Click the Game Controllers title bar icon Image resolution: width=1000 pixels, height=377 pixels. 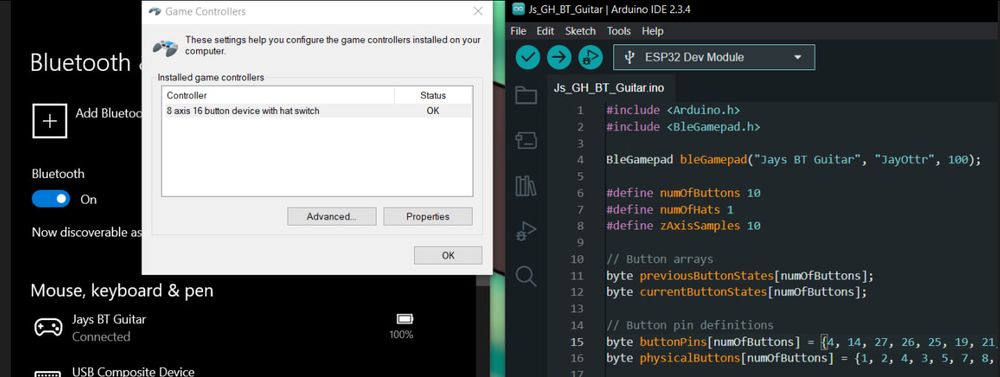154,11
